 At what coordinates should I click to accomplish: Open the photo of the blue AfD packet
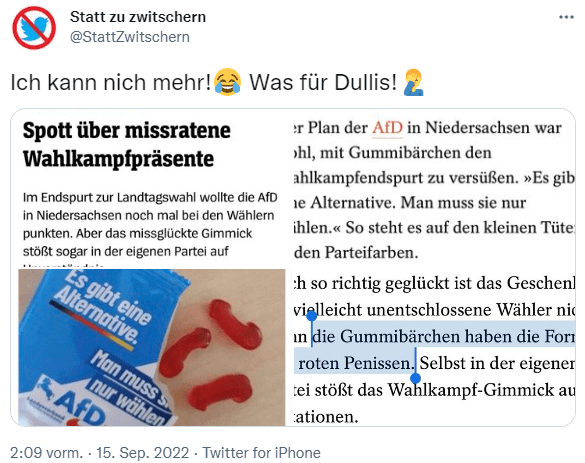151,347
